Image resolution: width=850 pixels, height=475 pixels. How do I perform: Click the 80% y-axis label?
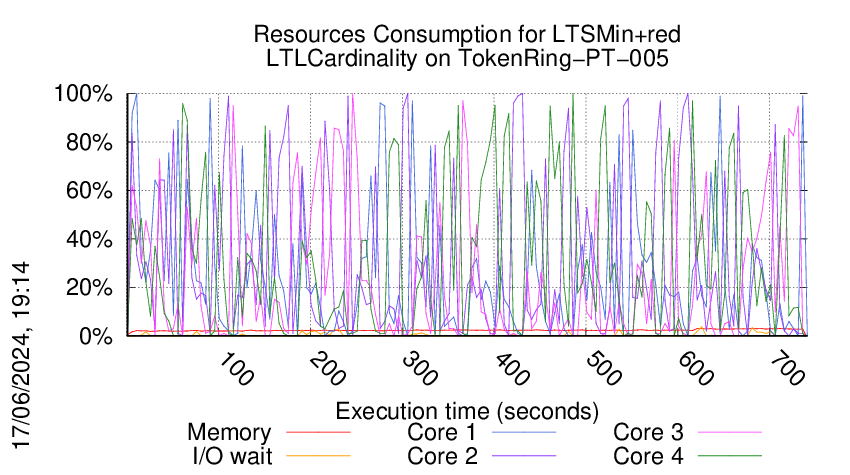point(89,143)
